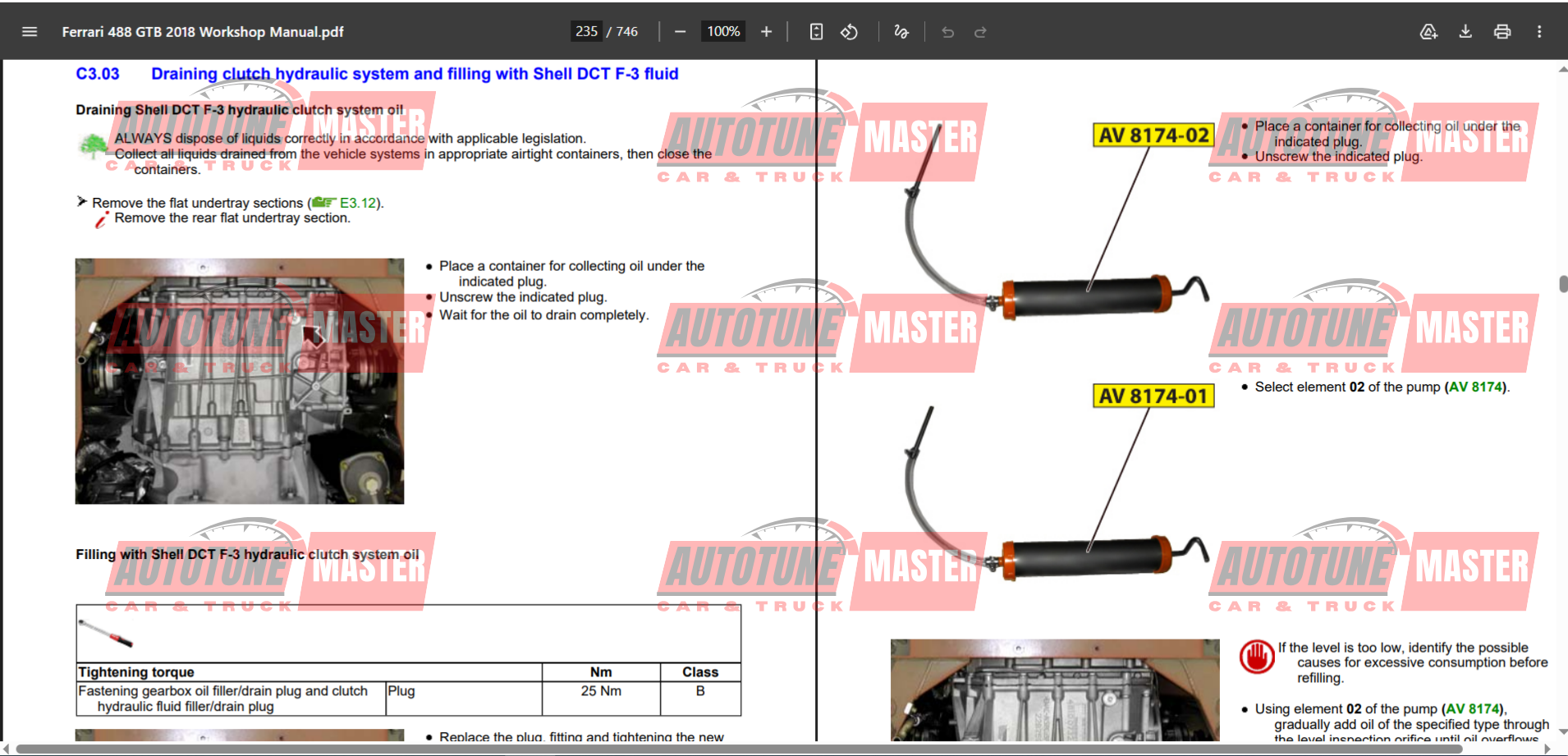Click the torque wrench image in table
The image size is (1568, 756).
pyautogui.click(x=105, y=632)
